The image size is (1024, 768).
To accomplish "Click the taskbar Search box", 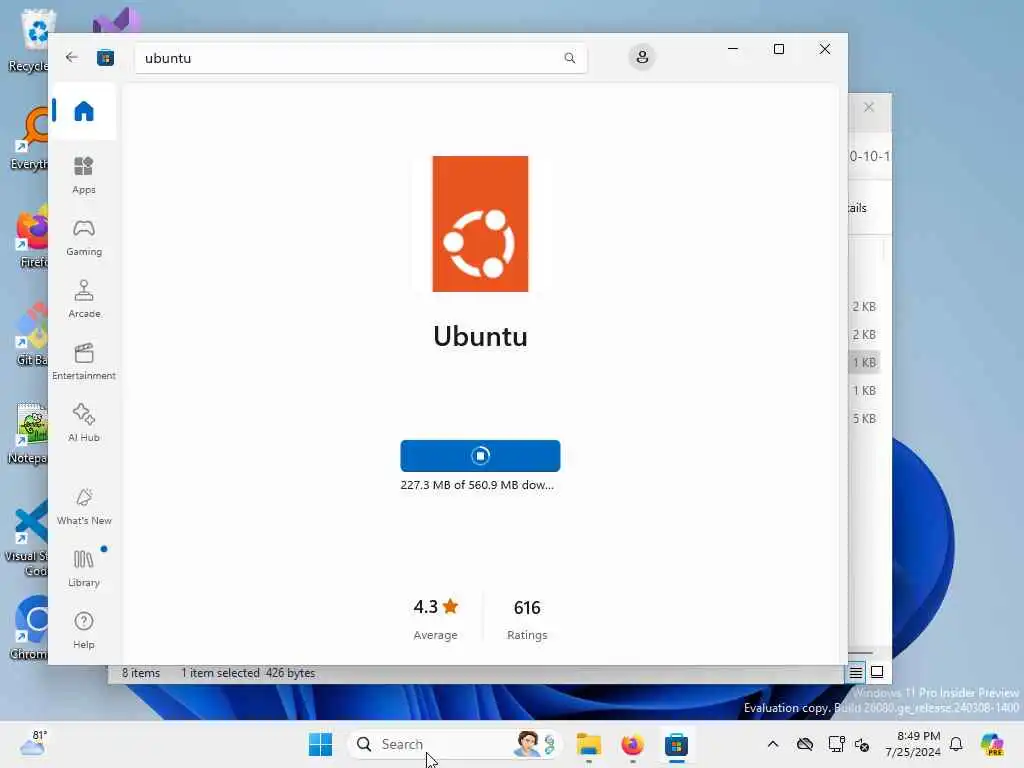I will (x=455, y=744).
